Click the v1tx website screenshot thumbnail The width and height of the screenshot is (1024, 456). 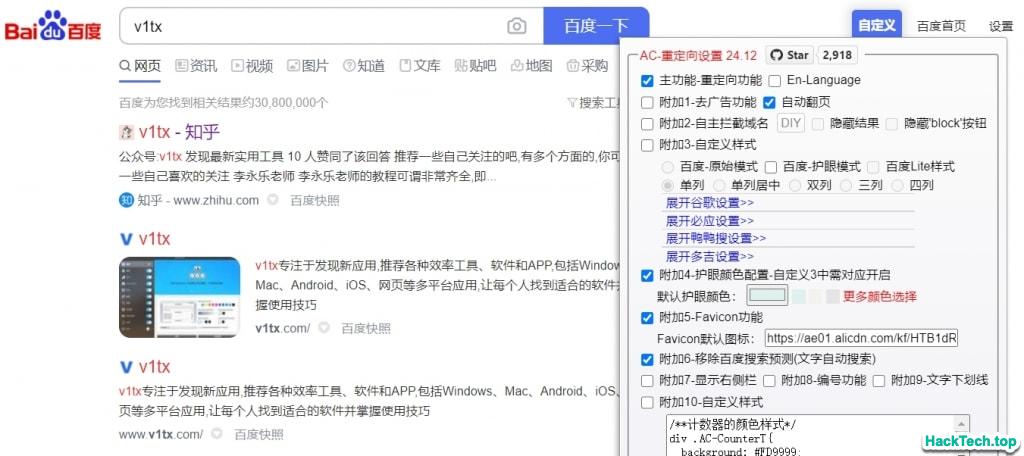[180, 297]
